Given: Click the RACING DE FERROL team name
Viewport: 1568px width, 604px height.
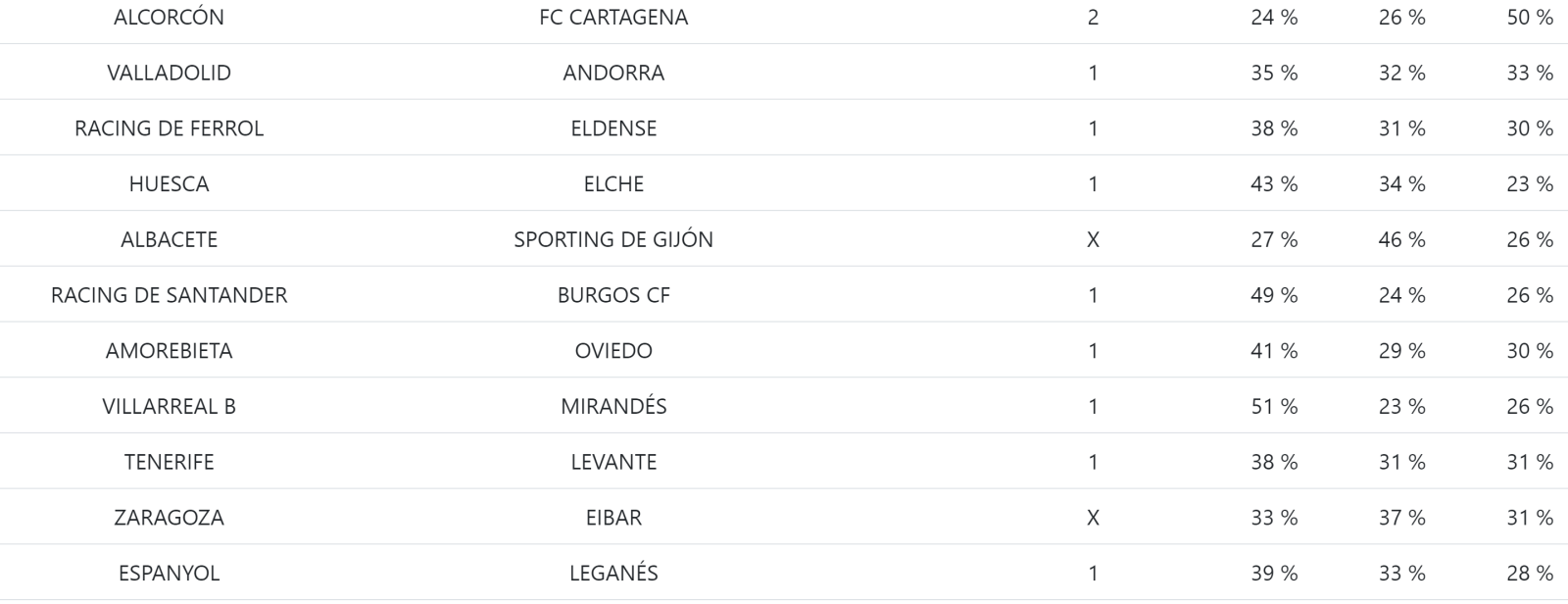Looking at the screenshot, I should [169, 128].
